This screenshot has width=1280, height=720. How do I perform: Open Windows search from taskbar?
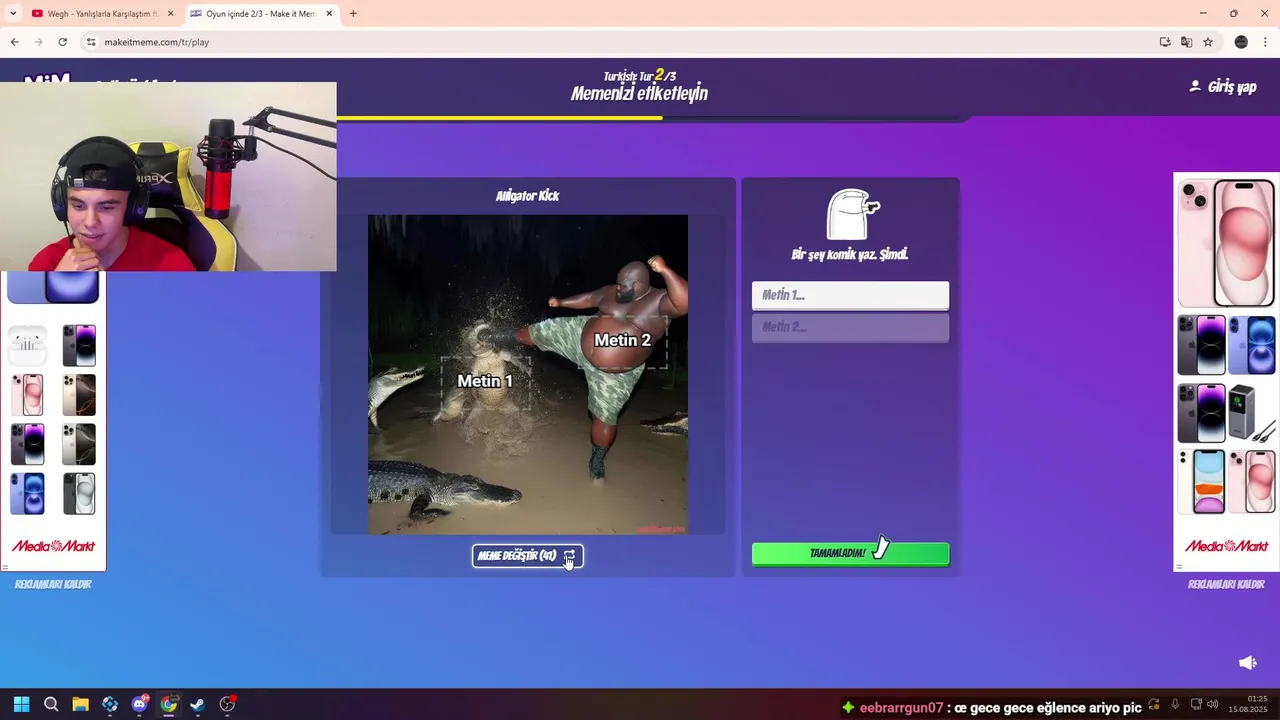point(51,704)
